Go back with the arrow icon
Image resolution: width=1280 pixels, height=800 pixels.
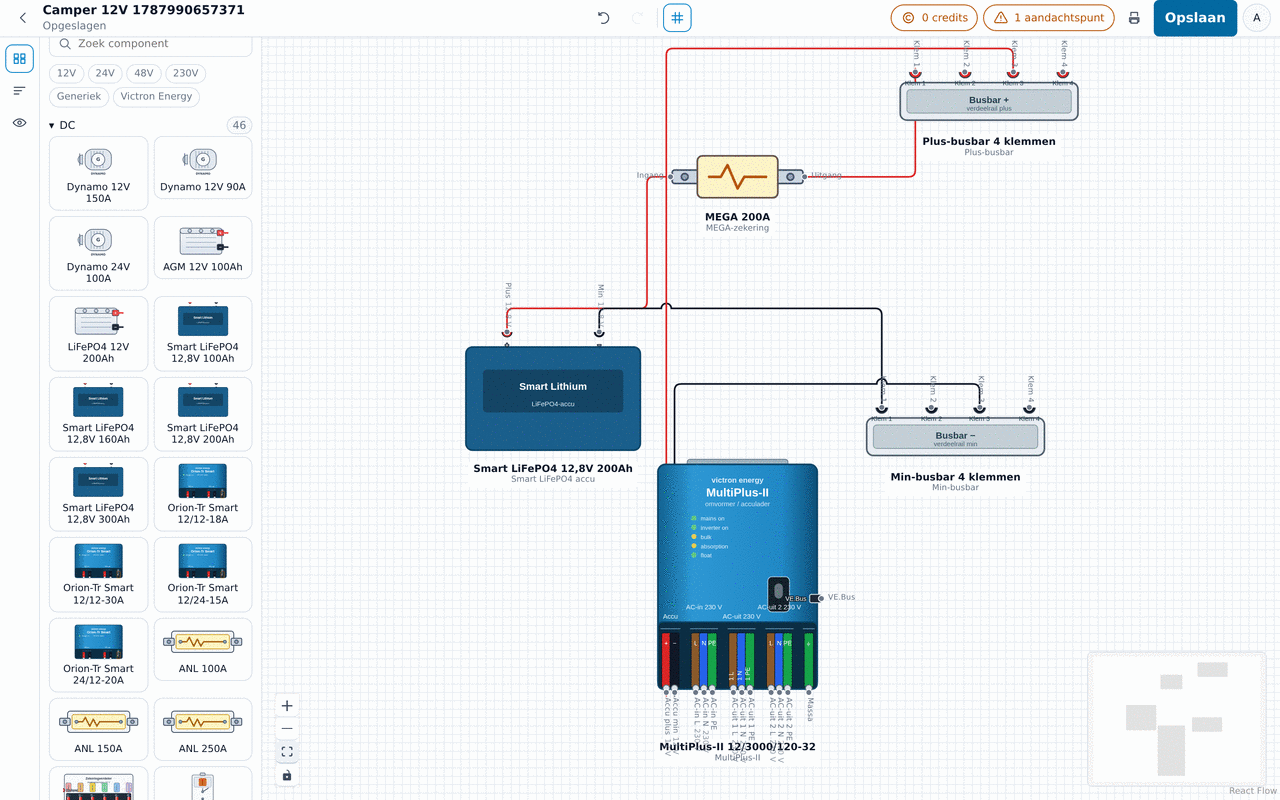tap(23, 18)
